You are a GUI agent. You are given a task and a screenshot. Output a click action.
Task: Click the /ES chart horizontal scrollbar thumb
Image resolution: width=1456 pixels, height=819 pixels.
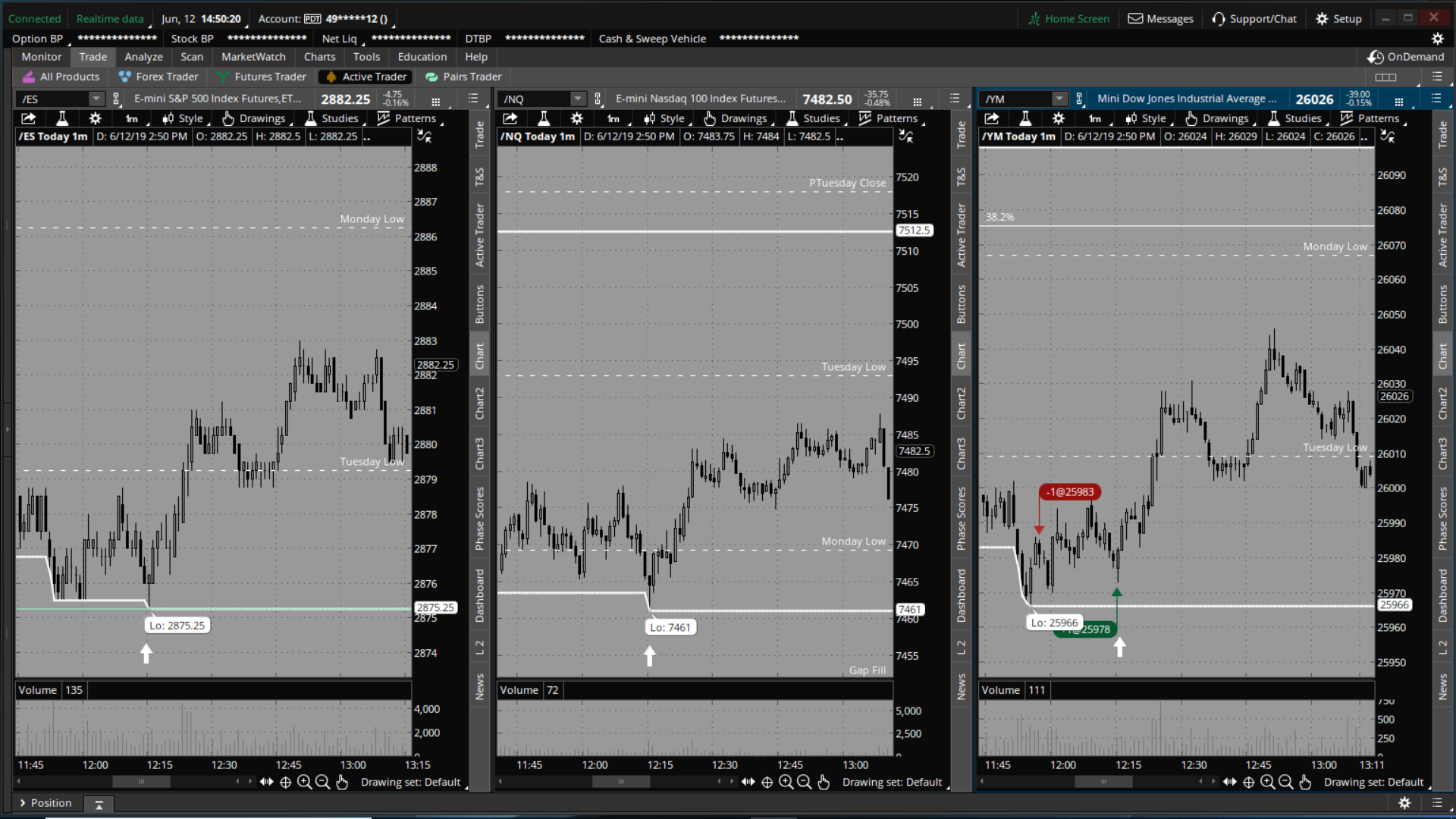pos(141,781)
